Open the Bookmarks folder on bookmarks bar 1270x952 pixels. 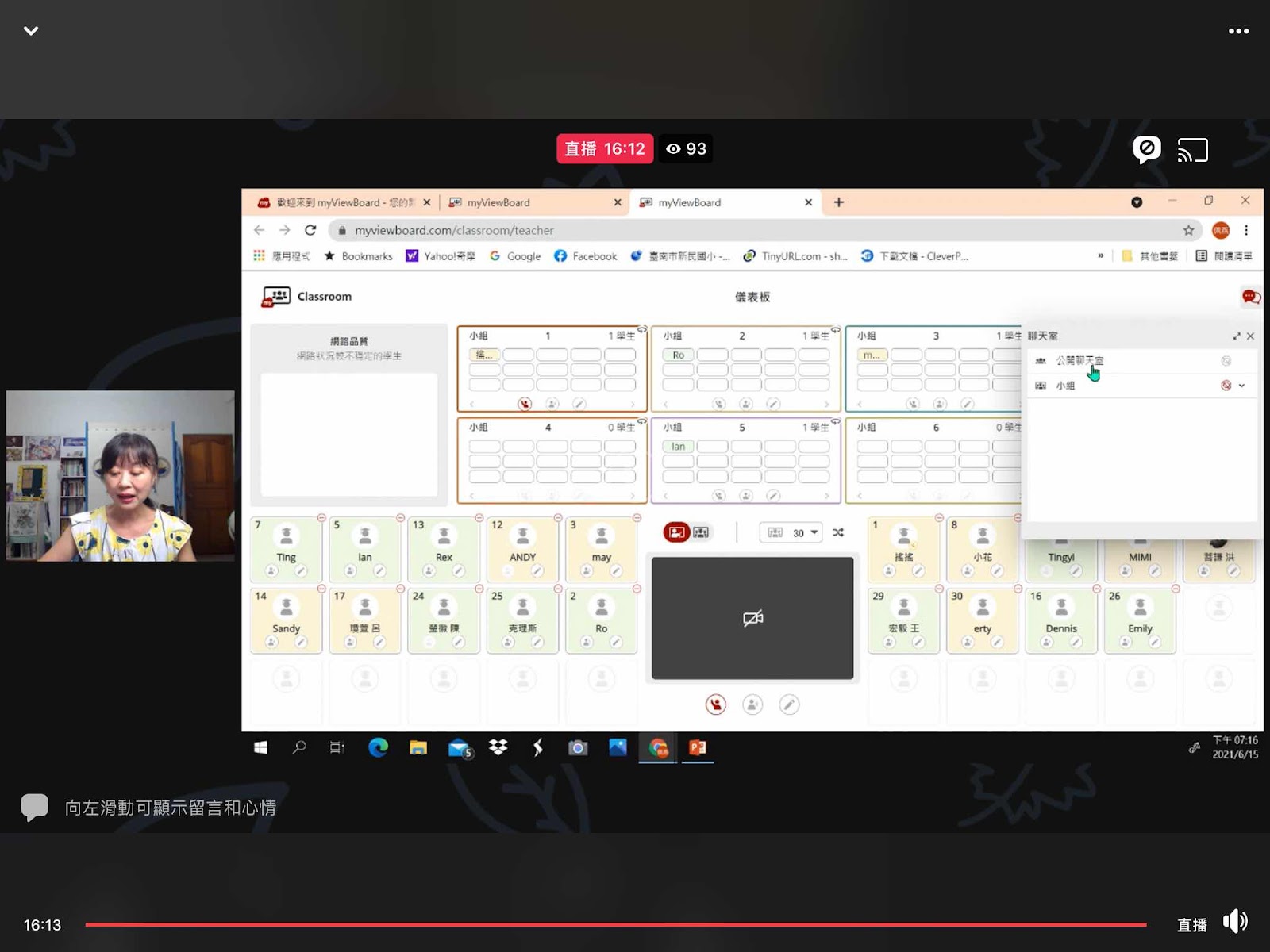click(358, 256)
